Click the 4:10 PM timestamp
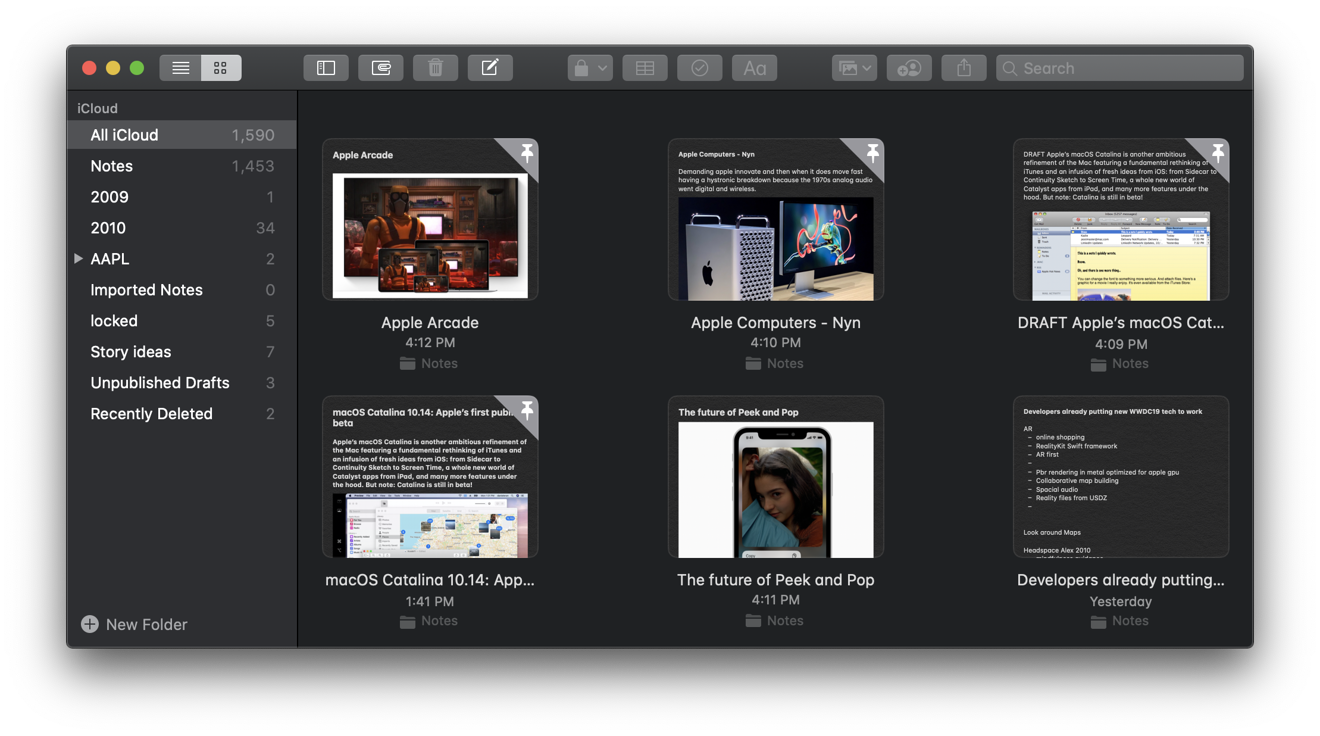Screen dimensions: 1320x736 pyautogui.click(x=776, y=343)
